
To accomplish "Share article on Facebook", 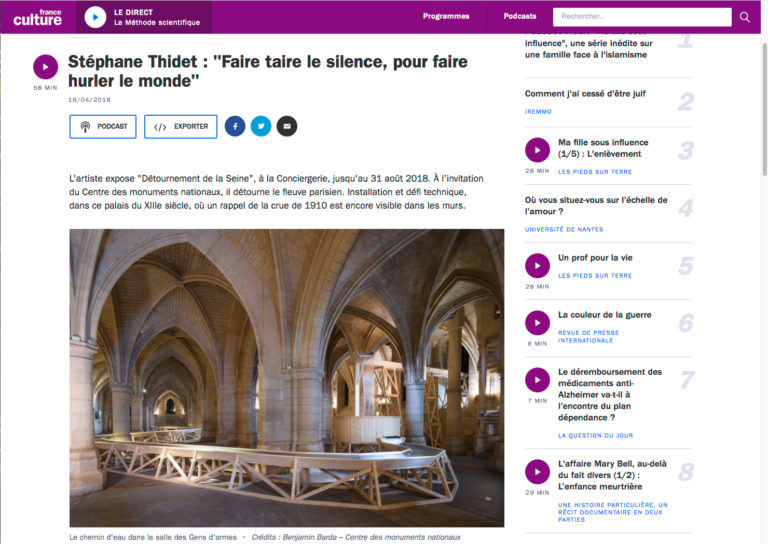I will pyautogui.click(x=235, y=126).
